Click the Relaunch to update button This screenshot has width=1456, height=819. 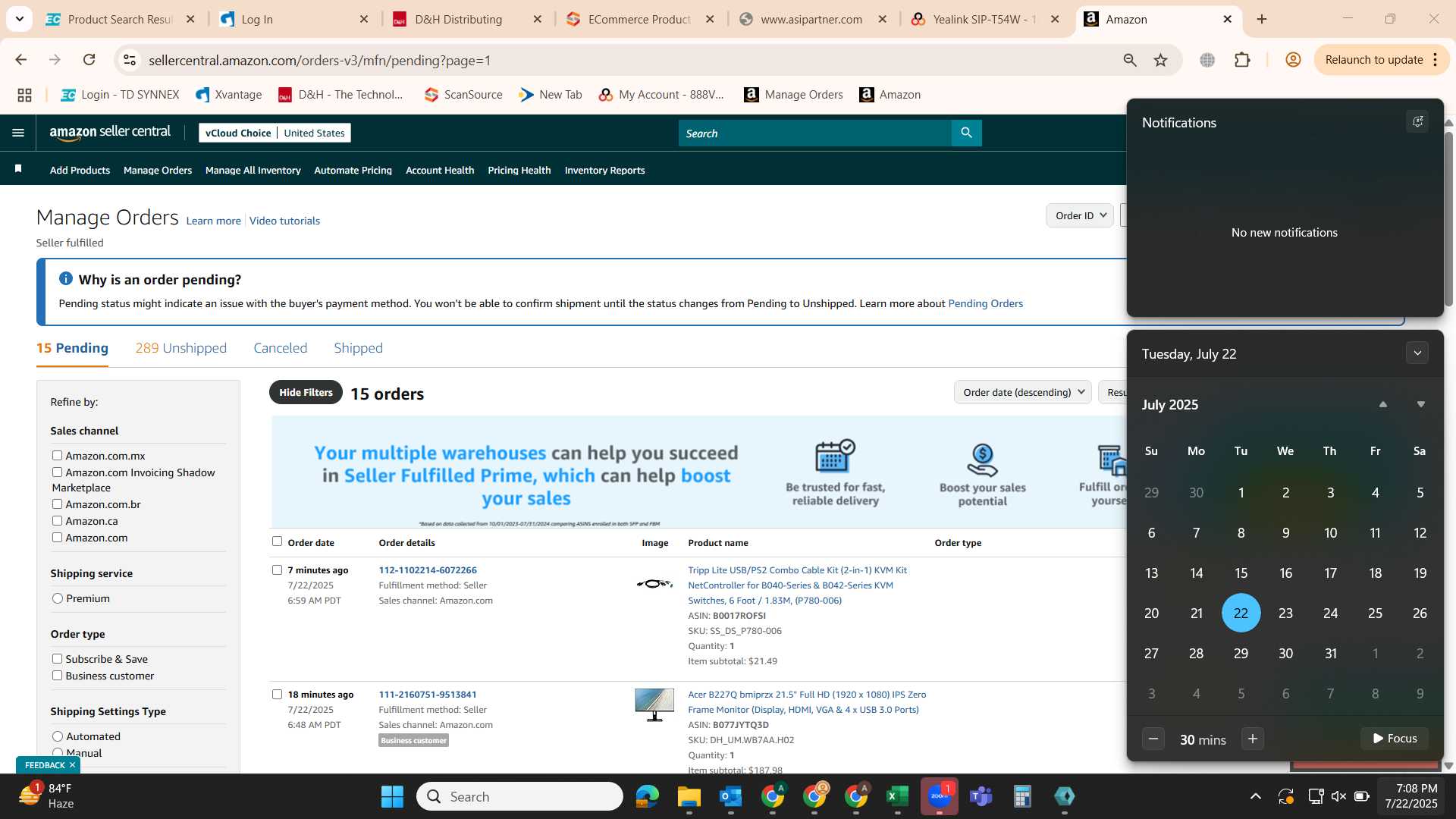click(x=1373, y=60)
